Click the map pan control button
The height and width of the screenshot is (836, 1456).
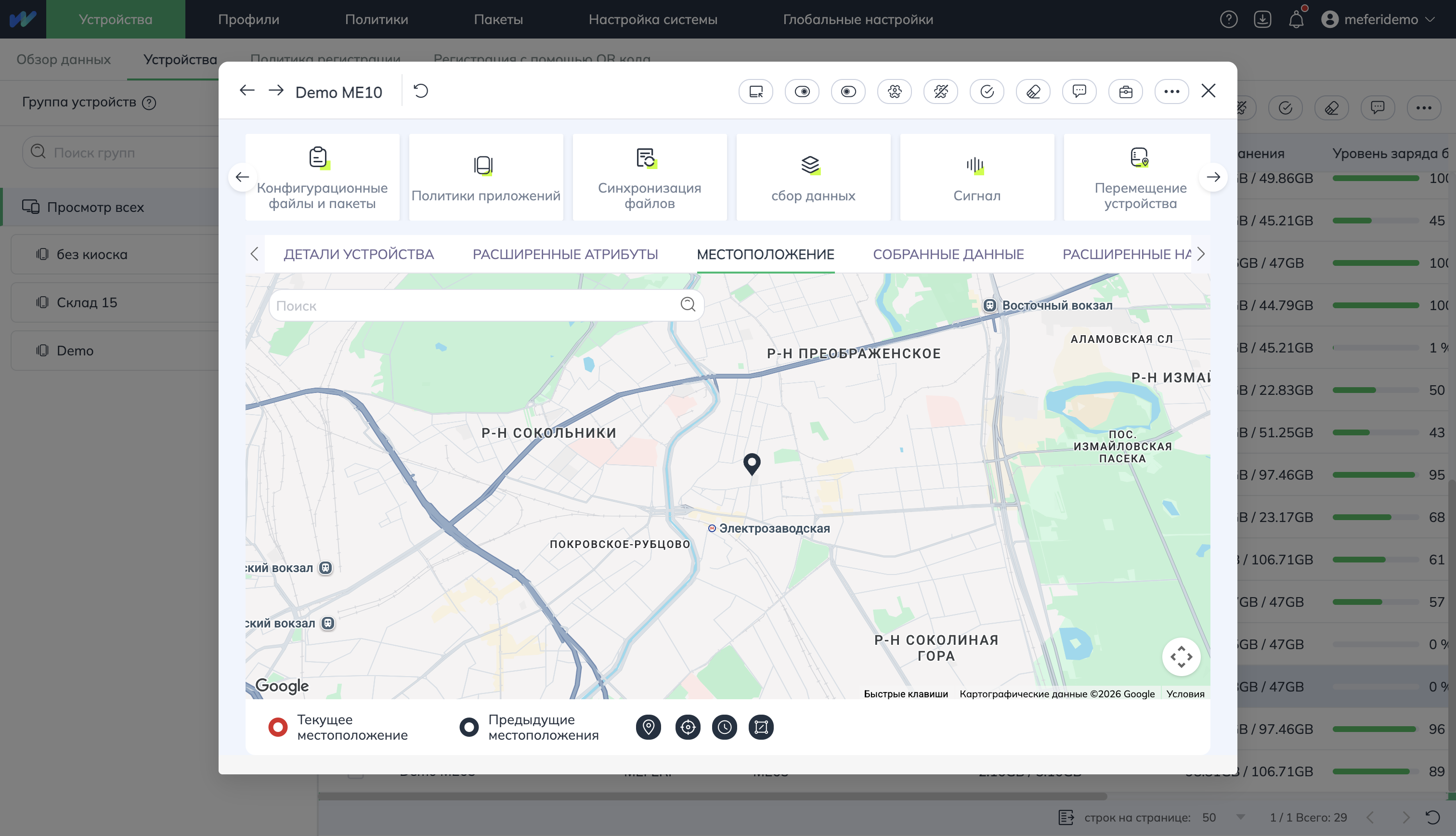coord(1181,657)
